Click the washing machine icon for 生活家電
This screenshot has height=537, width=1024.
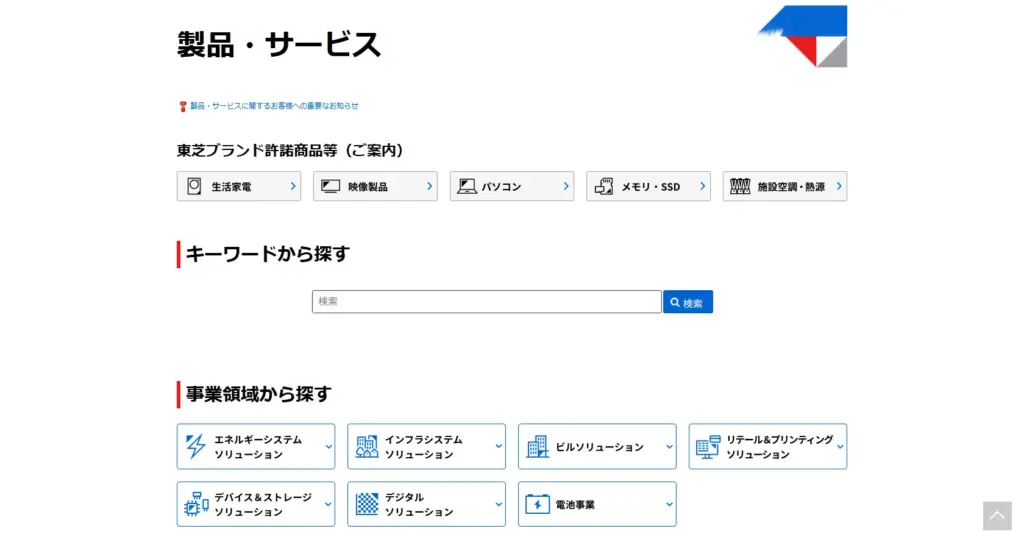pos(194,186)
